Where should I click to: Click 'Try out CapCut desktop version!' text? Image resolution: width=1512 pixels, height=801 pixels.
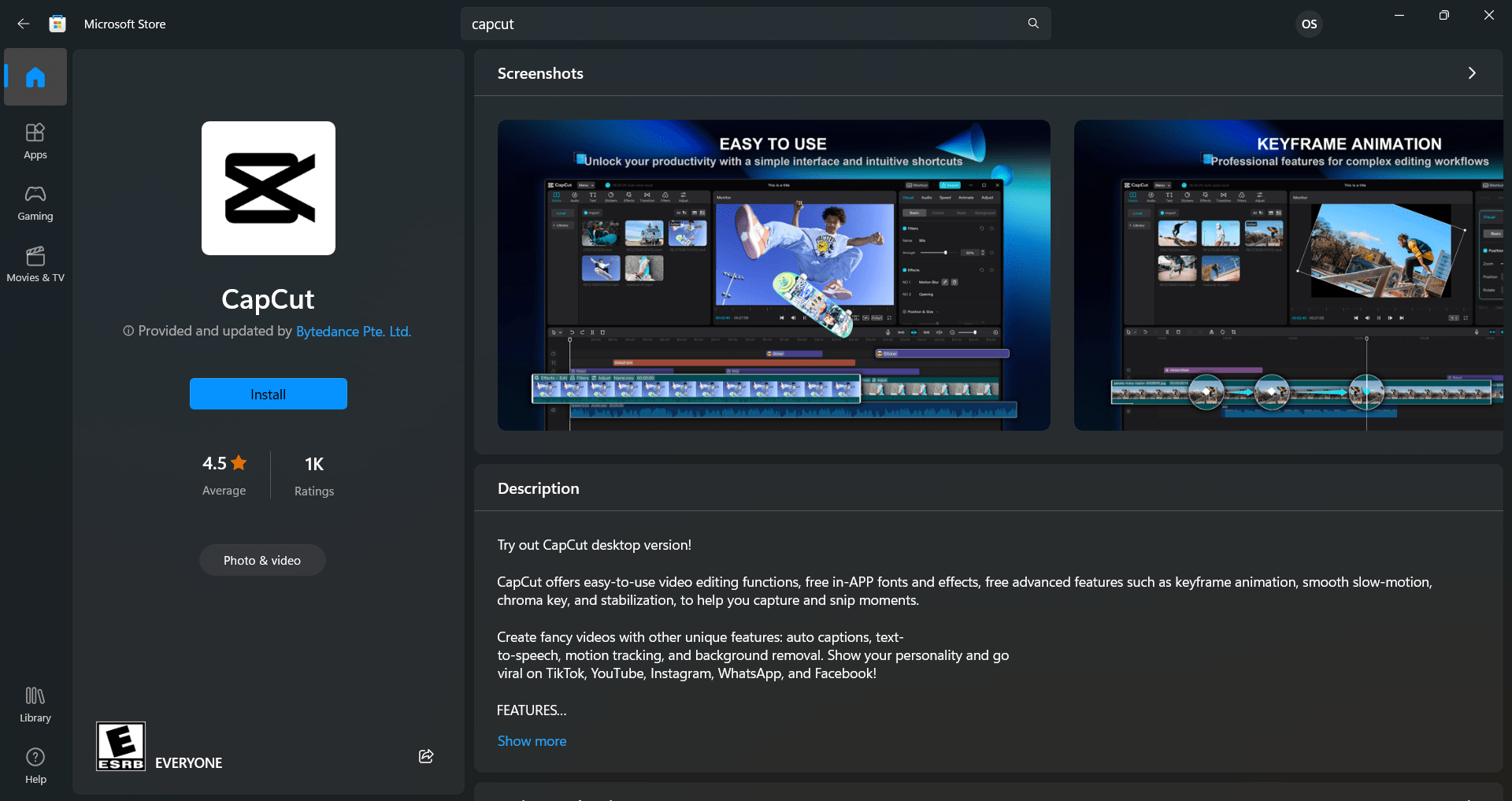coord(595,545)
